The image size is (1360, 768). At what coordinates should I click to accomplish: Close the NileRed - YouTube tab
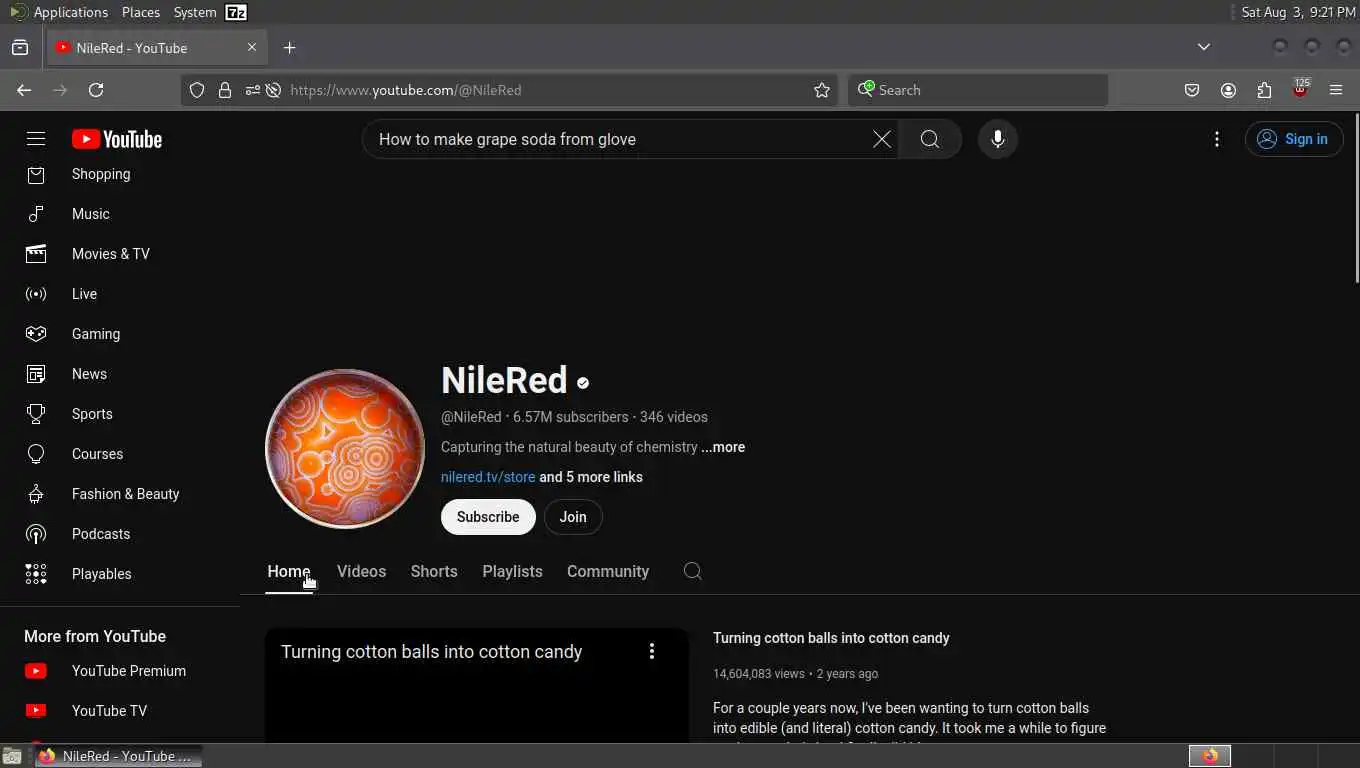tap(252, 47)
